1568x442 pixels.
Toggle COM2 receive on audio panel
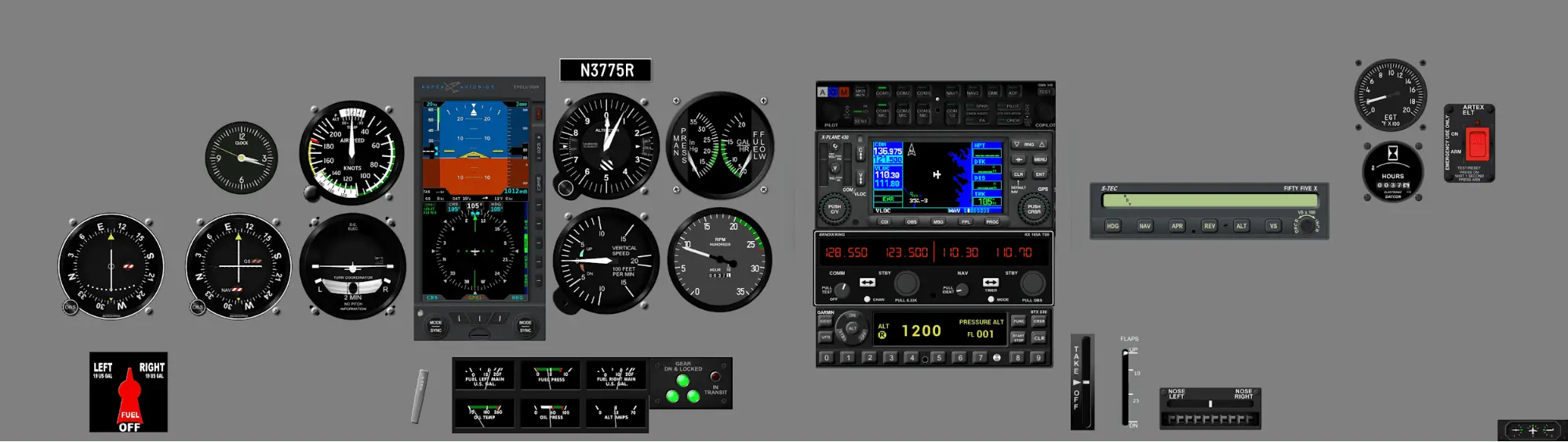click(x=903, y=90)
